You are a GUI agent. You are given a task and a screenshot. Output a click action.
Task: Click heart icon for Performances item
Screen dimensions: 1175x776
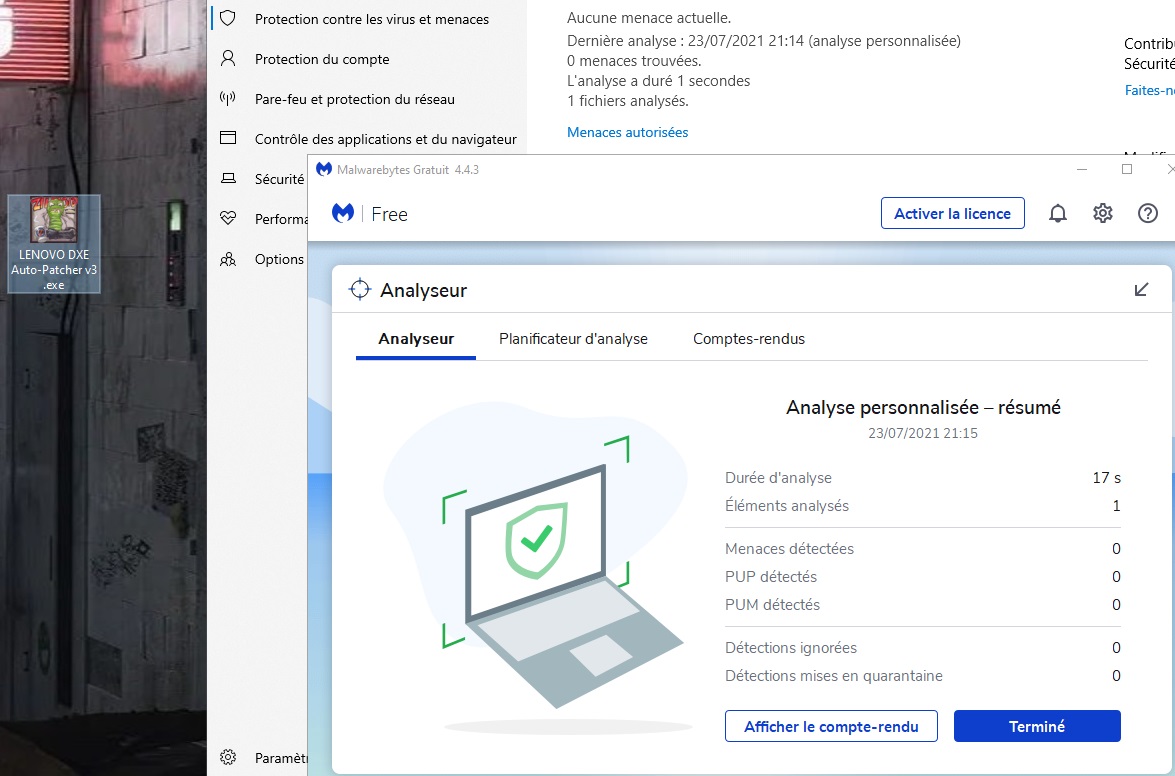[x=228, y=218]
